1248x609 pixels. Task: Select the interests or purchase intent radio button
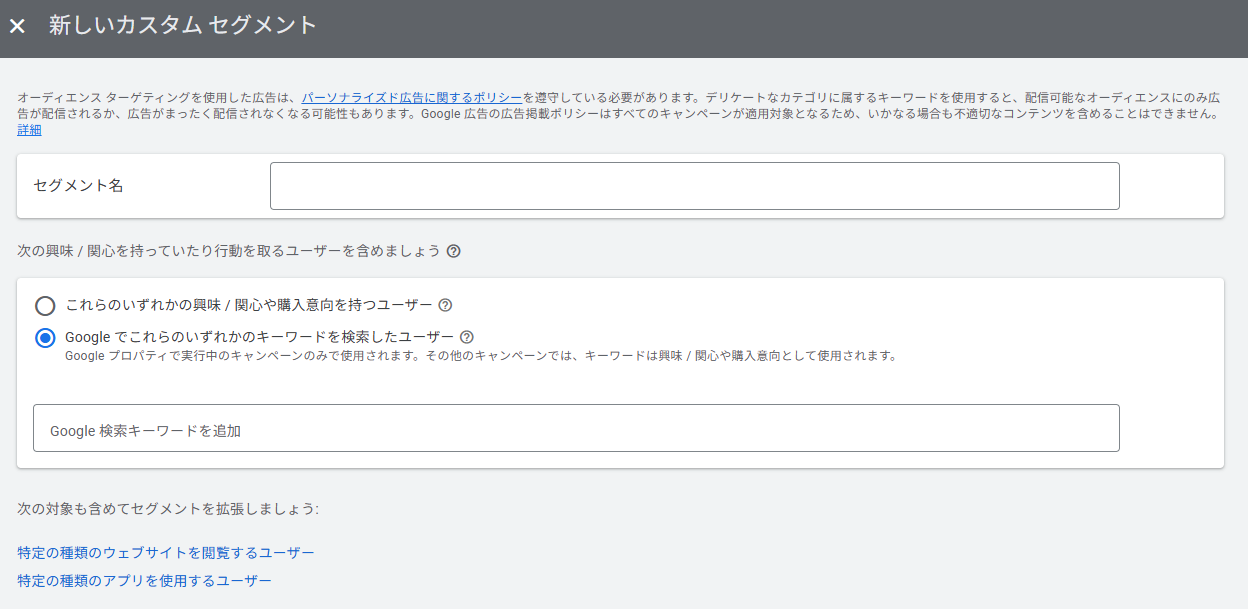[45, 306]
